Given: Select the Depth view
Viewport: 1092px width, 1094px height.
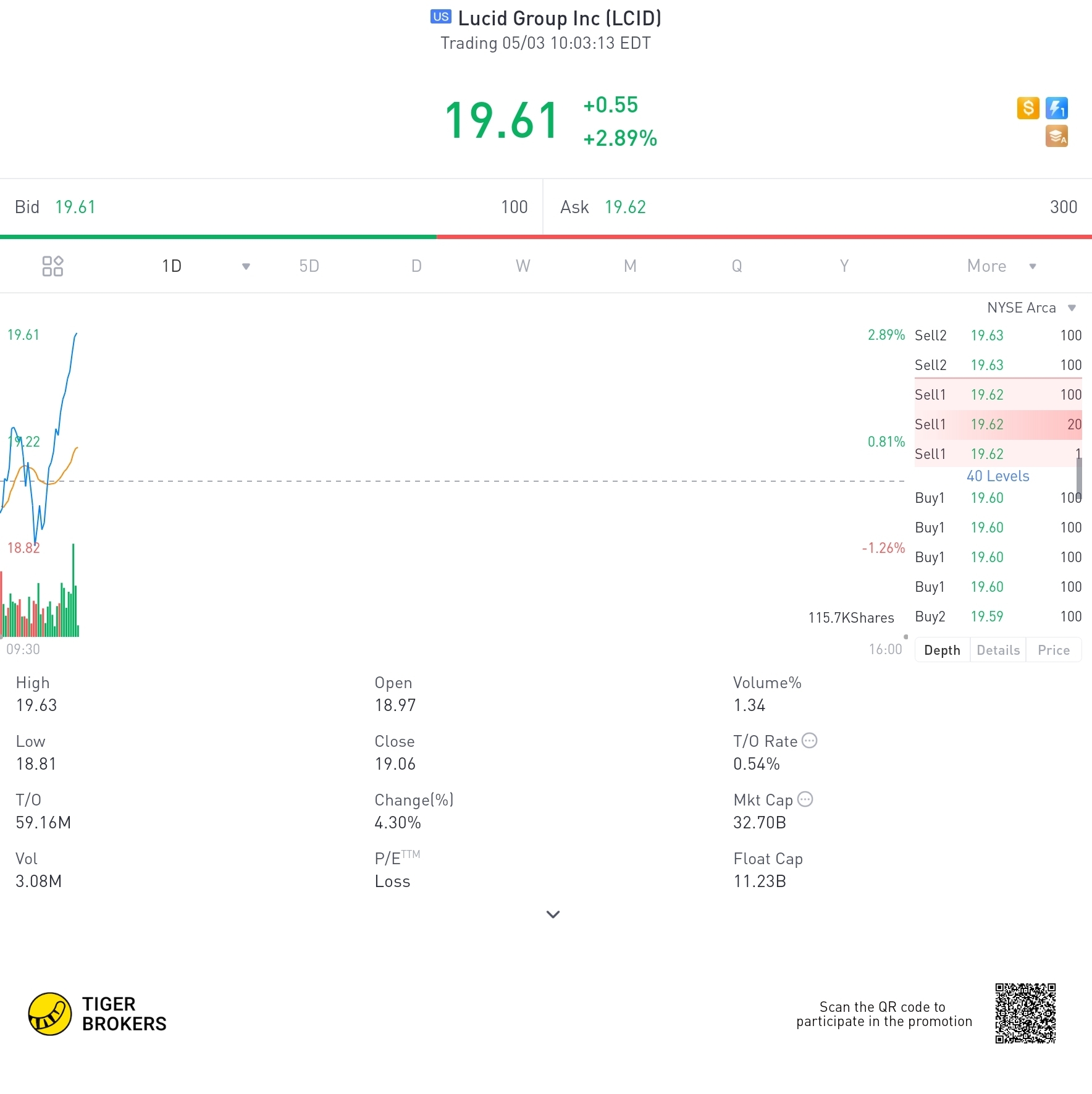Looking at the screenshot, I should pos(942,650).
